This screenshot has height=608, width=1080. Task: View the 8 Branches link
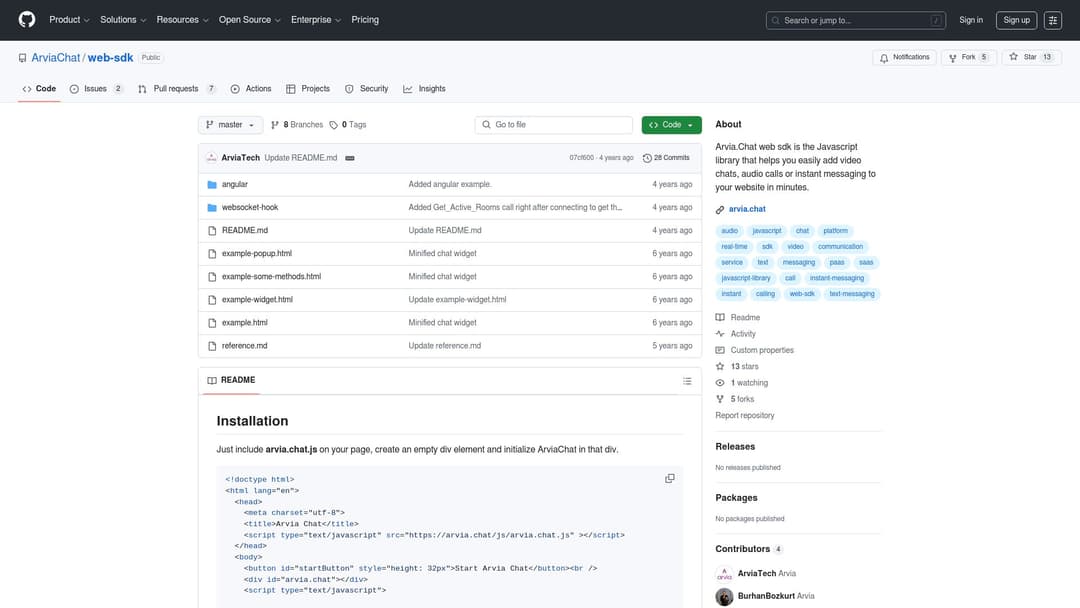[297, 125]
